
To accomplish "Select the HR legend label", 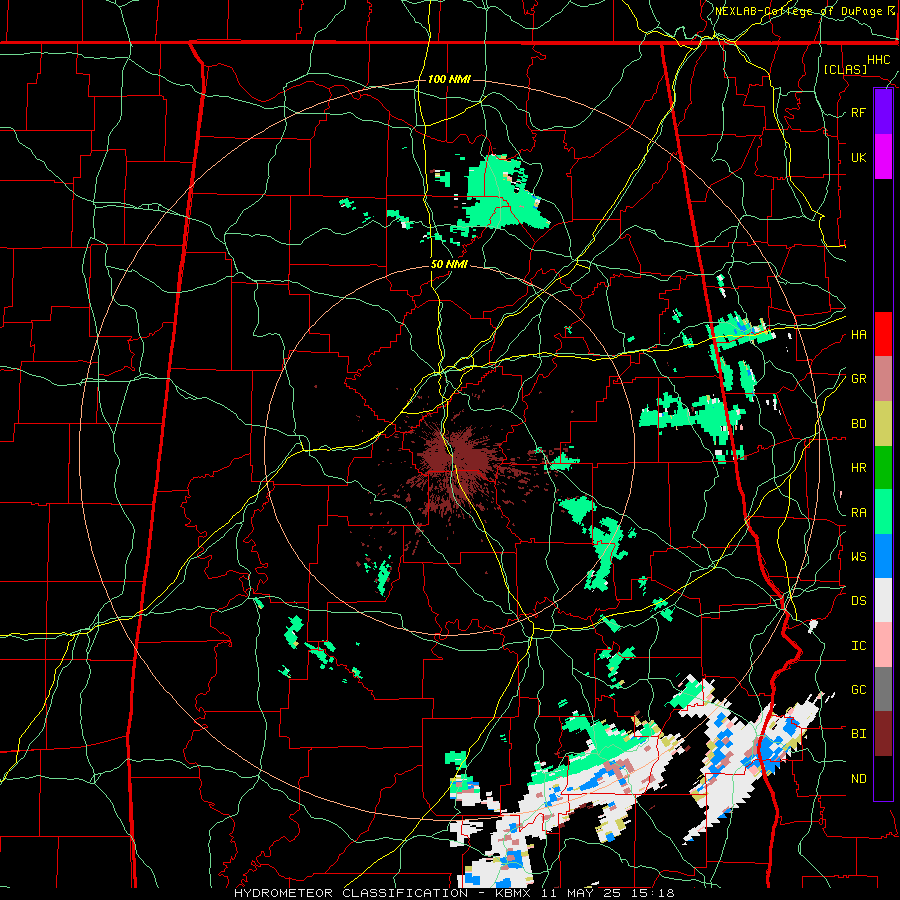I will coord(859,468).
